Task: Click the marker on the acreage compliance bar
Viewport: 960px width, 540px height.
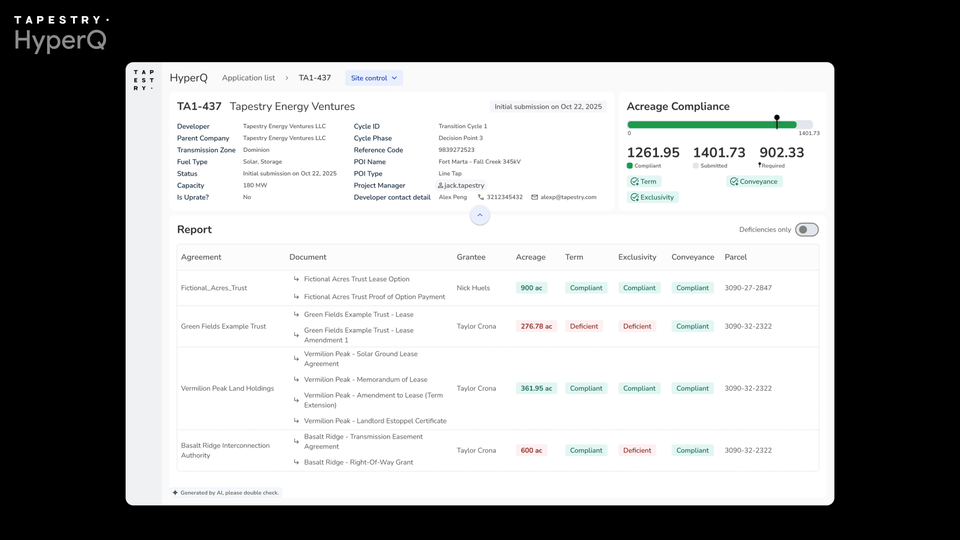Action: click(777, 122)
